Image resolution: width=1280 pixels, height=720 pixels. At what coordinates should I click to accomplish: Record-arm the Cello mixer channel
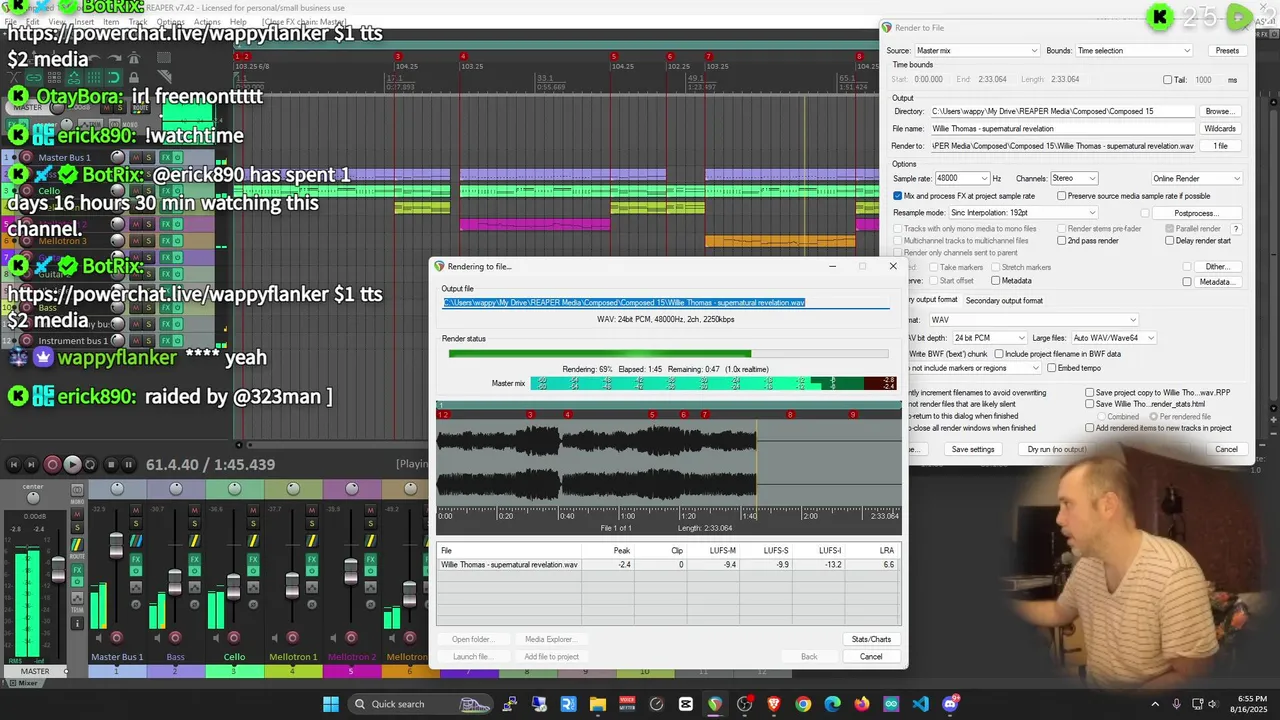coord(233,638)
